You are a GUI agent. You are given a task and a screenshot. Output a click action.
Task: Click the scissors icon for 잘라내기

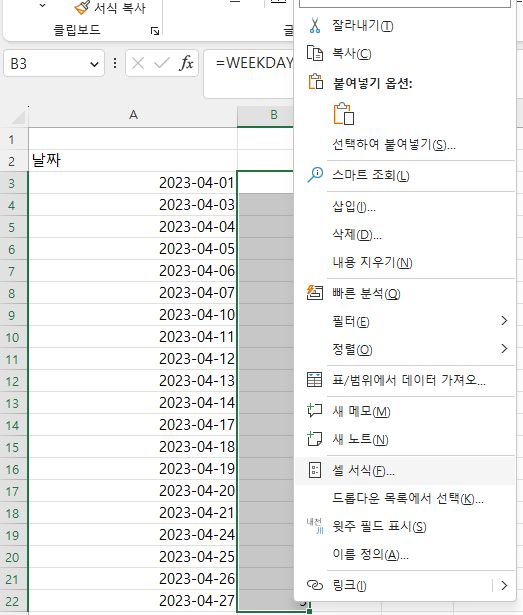[315, 25]
